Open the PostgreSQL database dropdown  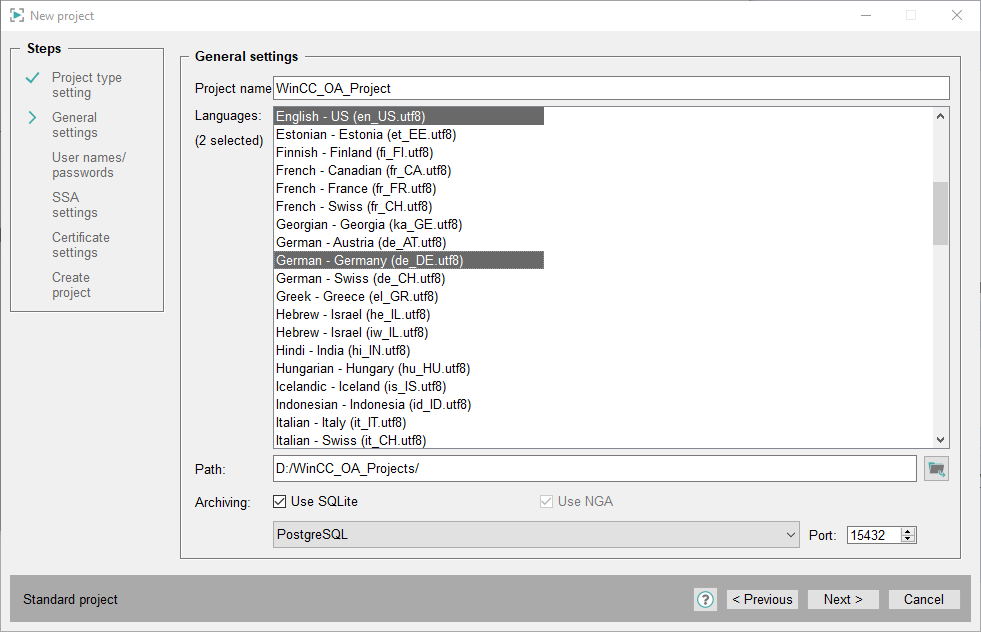point(536,535)
